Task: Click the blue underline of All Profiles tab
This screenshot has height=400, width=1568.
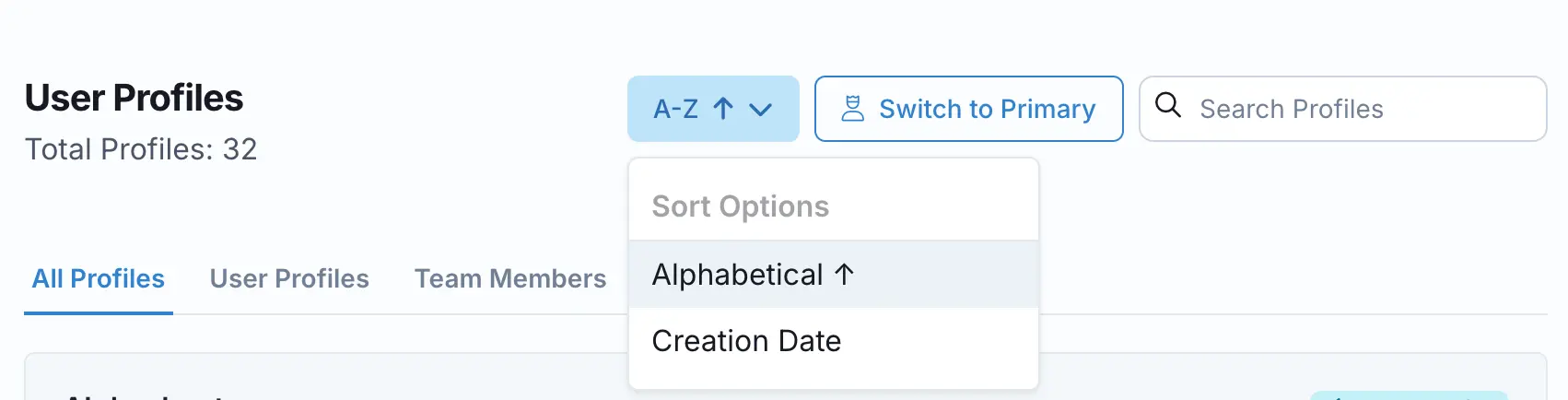Action: pos(99,312)
